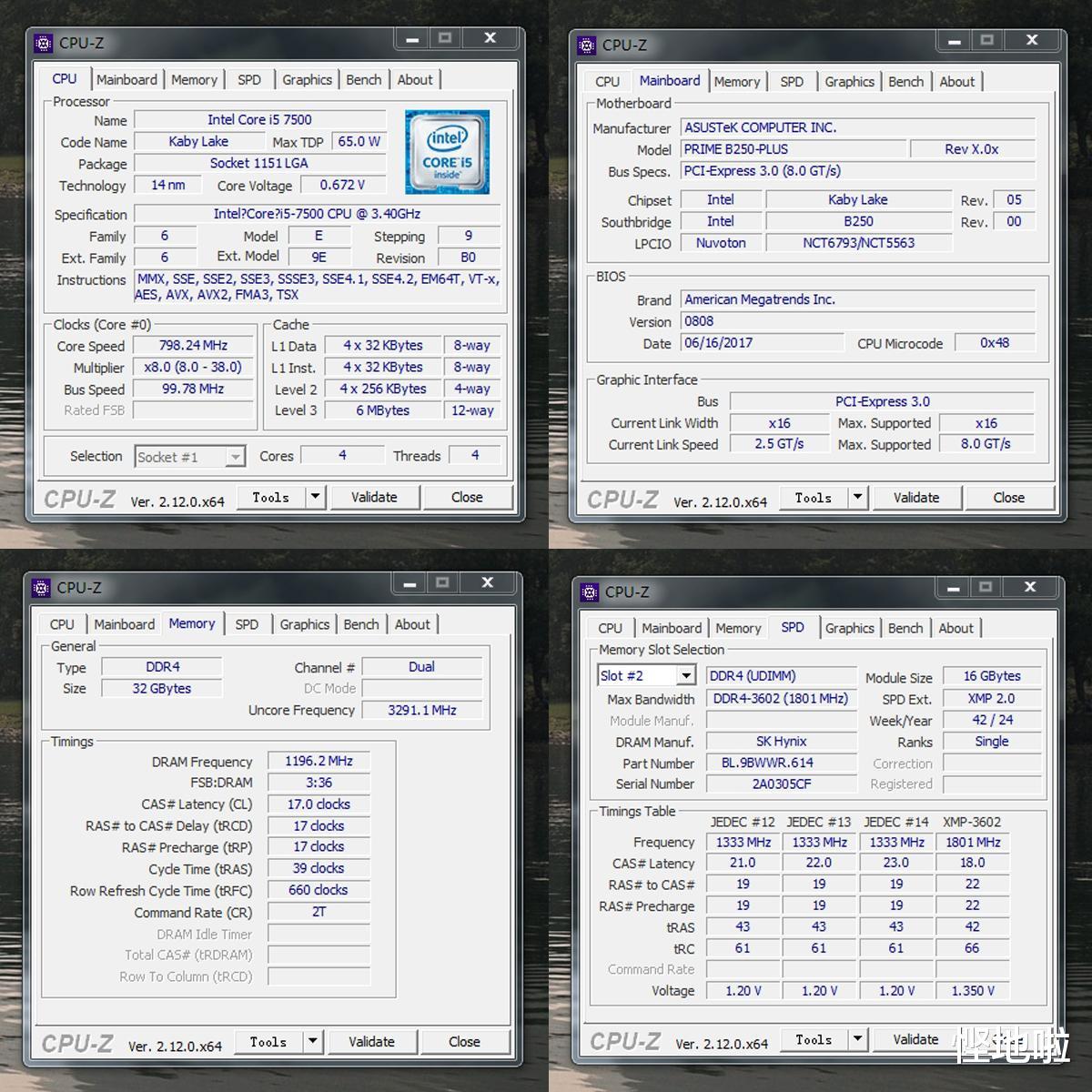Expand Tools arrow in Memory window
Screen dimensions: 1092x1092
coord(312,1041)
